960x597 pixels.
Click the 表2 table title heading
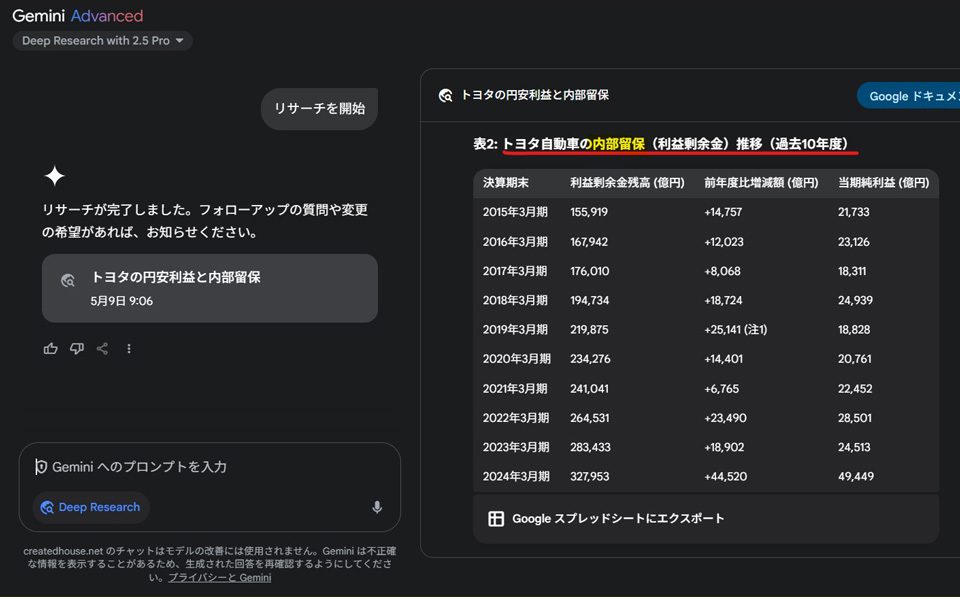coord(666,144)
